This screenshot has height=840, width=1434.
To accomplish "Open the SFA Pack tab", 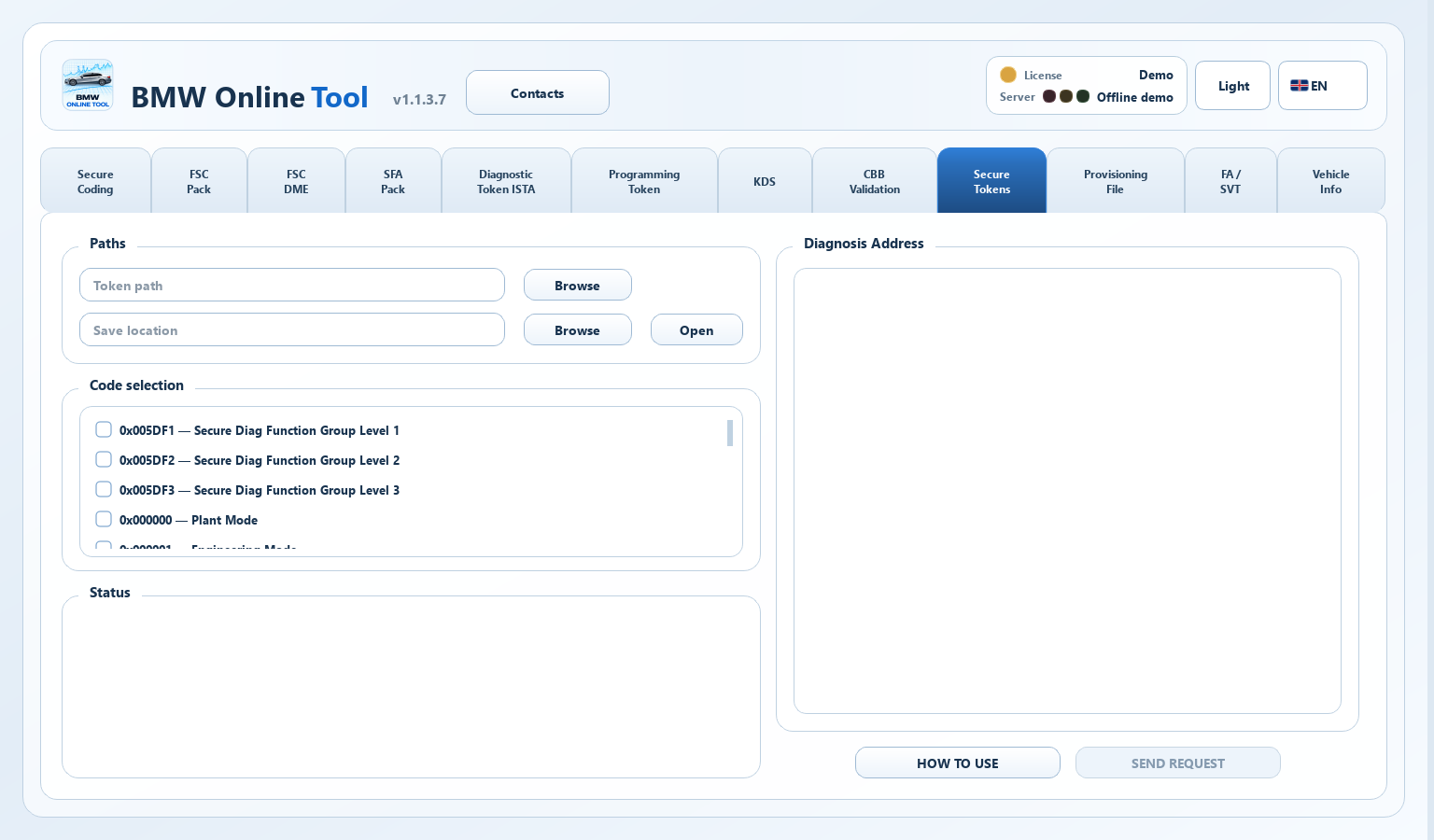I will (x=393, y=181).
